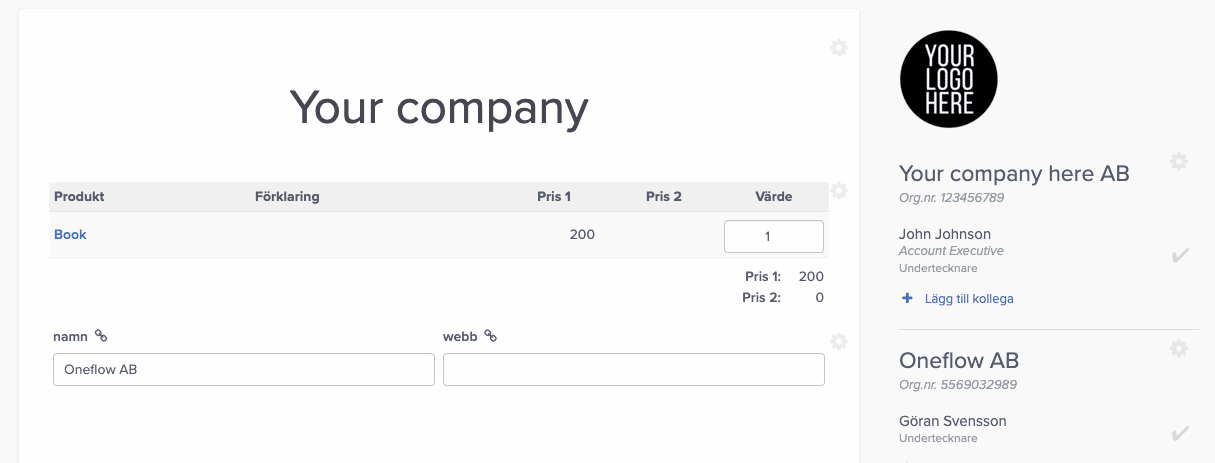This screenshot has height=463, width=1215.
Task: Select the Produkt column header
Action: 79,197
